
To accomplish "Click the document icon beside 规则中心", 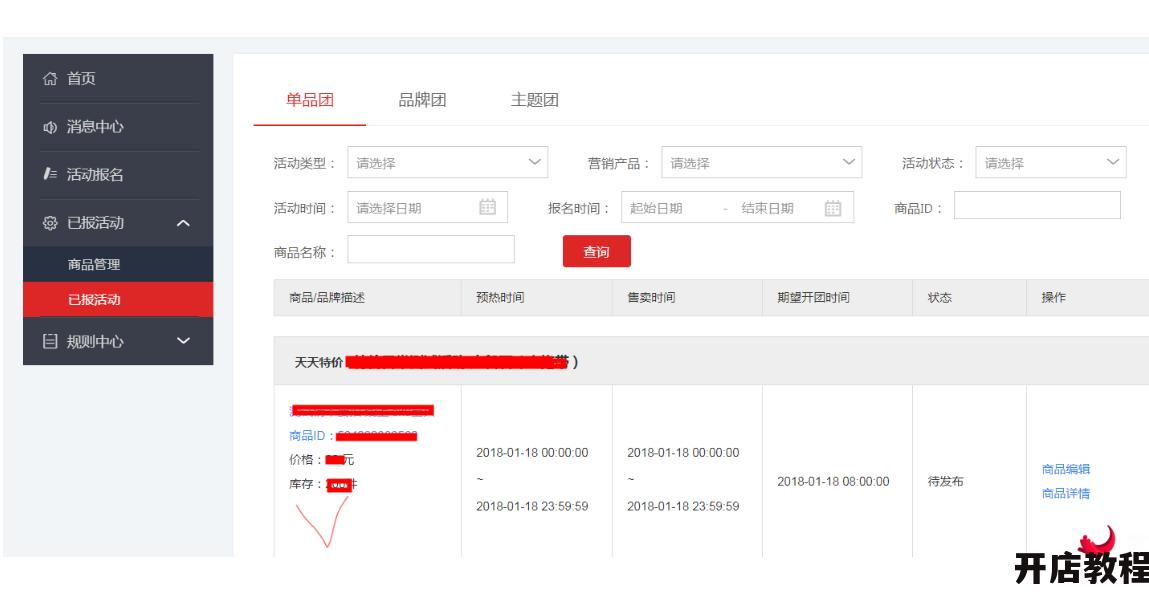I will tap(50, 341).
